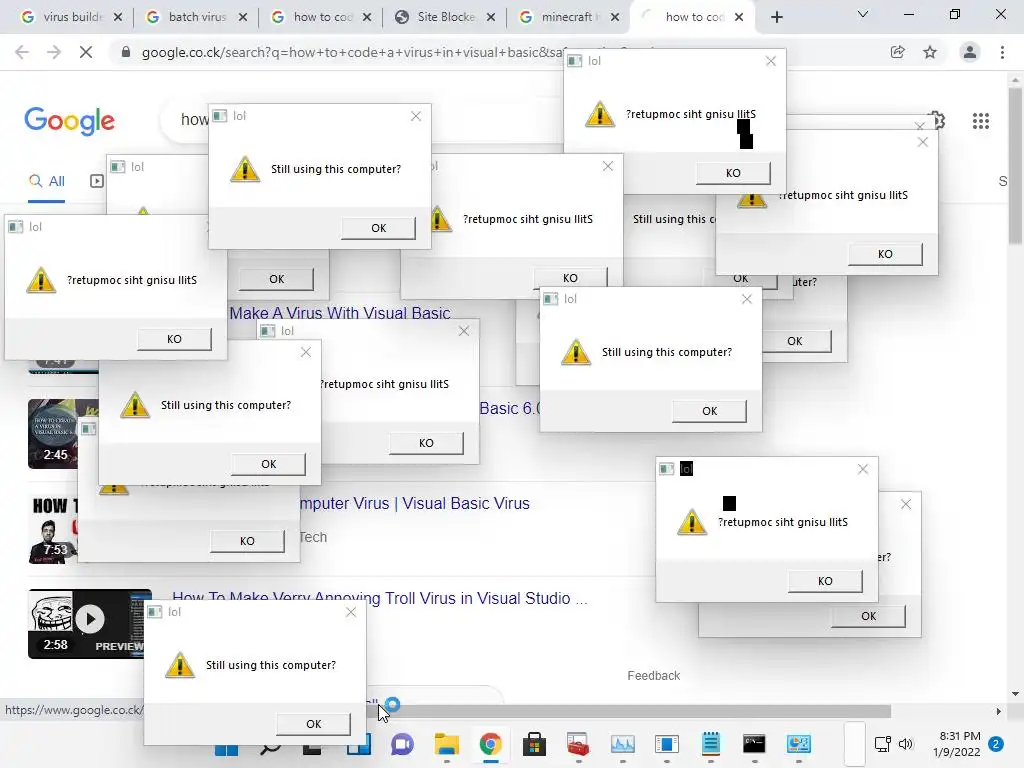Click the Control Panel style taskbar icon
The width and height of the screenshot is (1024, 768).
[x=798, y=744]
